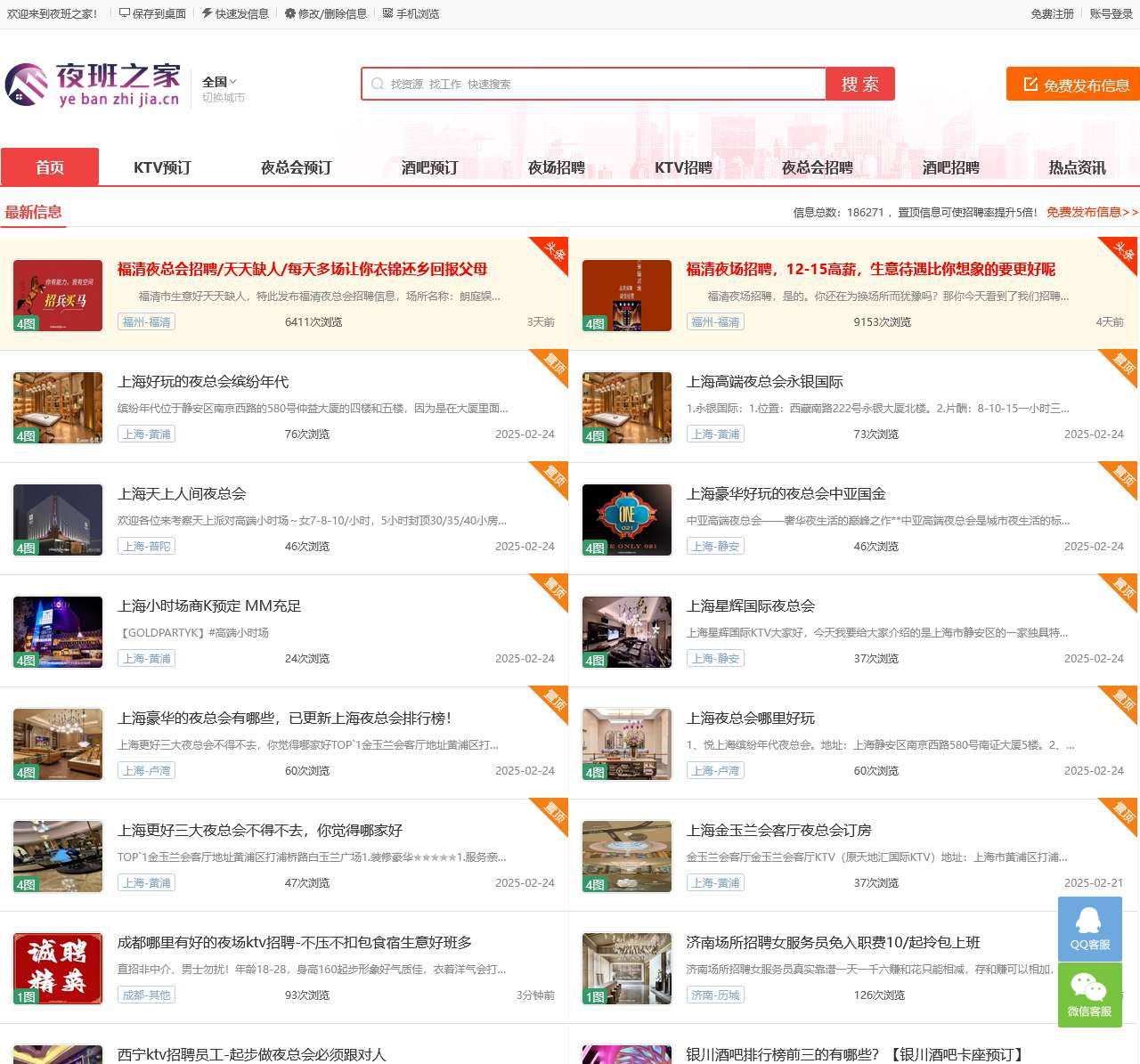Click 上海-黄浦 tag on 金玉兰会客厅 post
This screenshot has width=1140, height=1064.
(715, 883)
